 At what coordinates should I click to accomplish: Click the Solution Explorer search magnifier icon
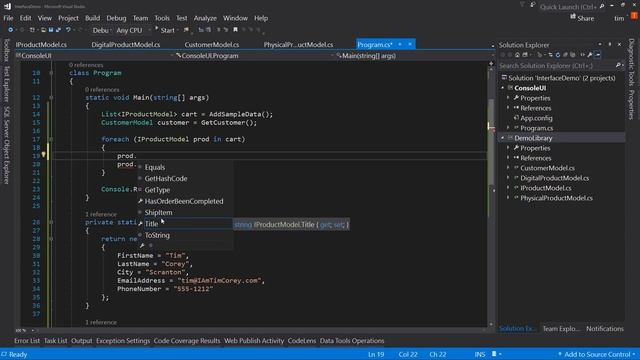point(618,65)
